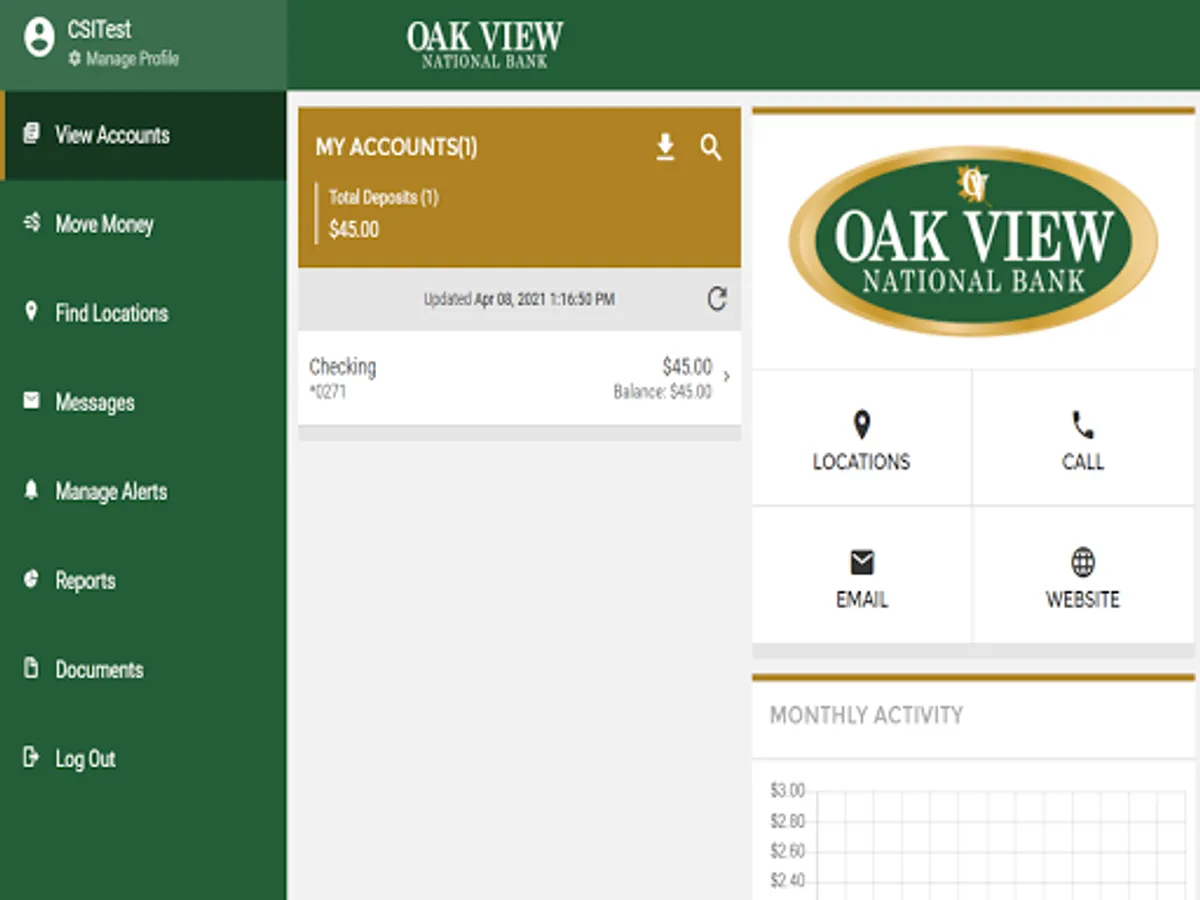
Task: Click the LOCATIONS tile button
Action: click(x=861, y=438)
